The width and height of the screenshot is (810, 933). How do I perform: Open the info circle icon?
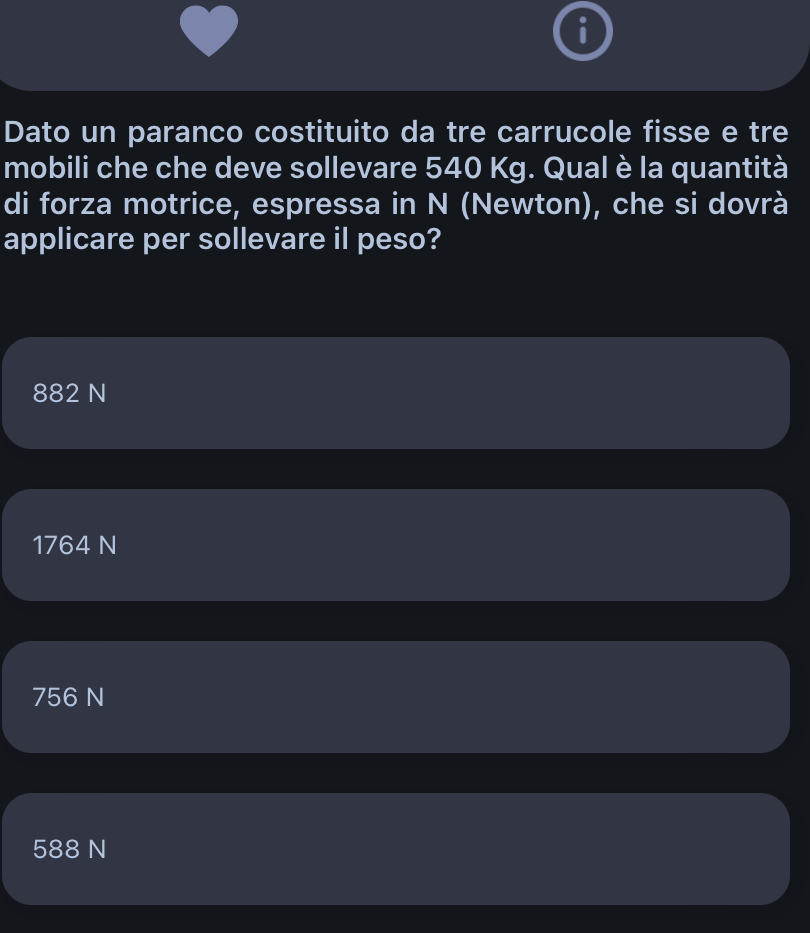click(x=583, y=34)
